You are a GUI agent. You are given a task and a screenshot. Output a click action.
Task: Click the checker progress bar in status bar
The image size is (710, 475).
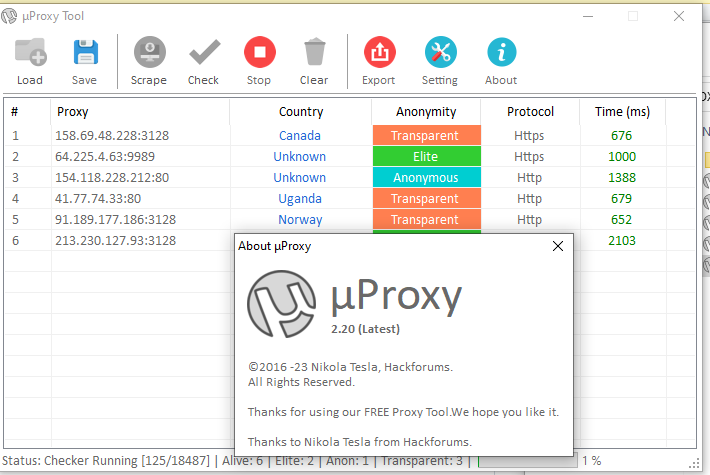[527, 461]
